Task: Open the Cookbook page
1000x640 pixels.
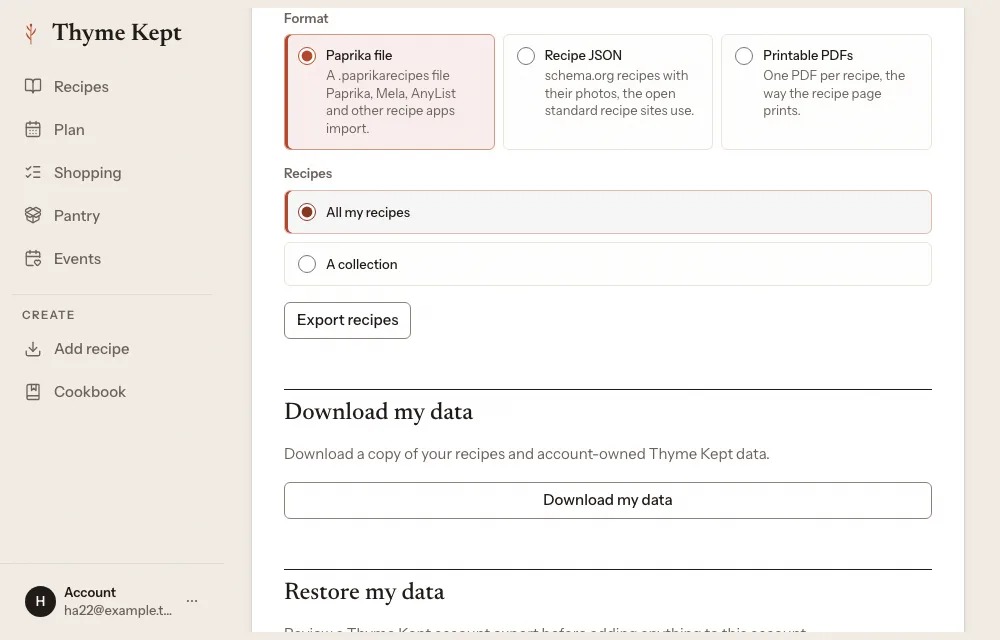Action: click(90, 392)
